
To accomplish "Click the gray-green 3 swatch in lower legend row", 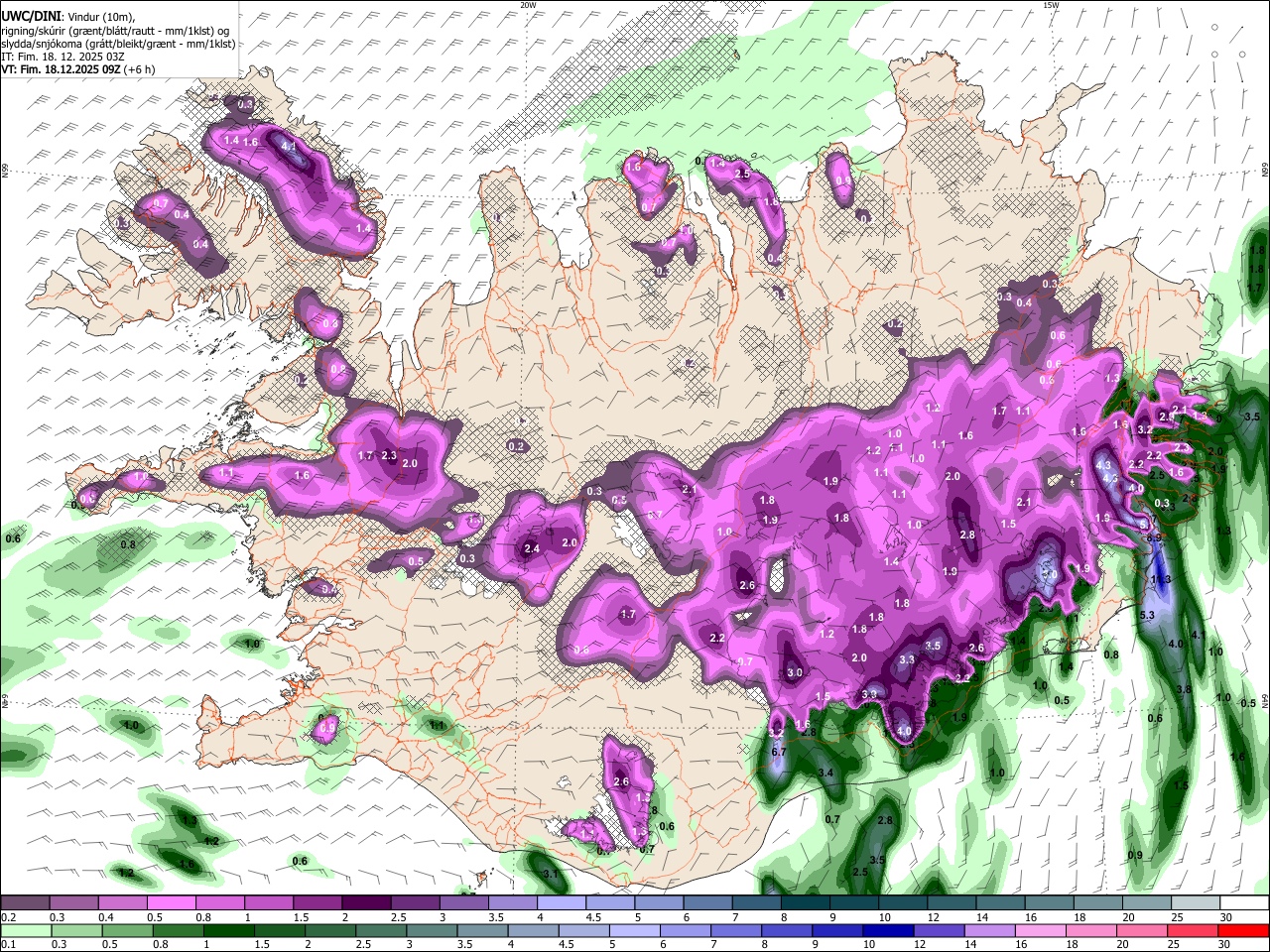I will tap(433, 930).
